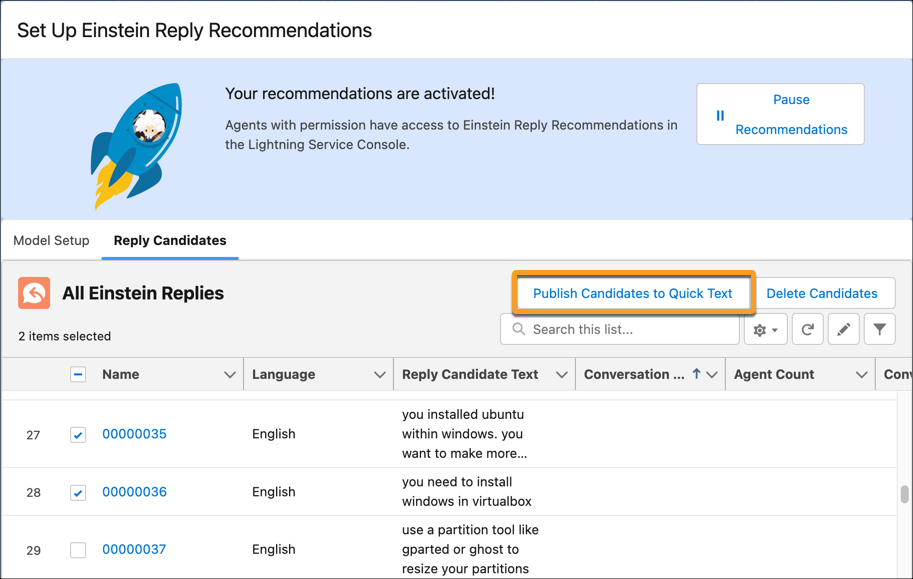Switch to the Model Setup tab

51,241
